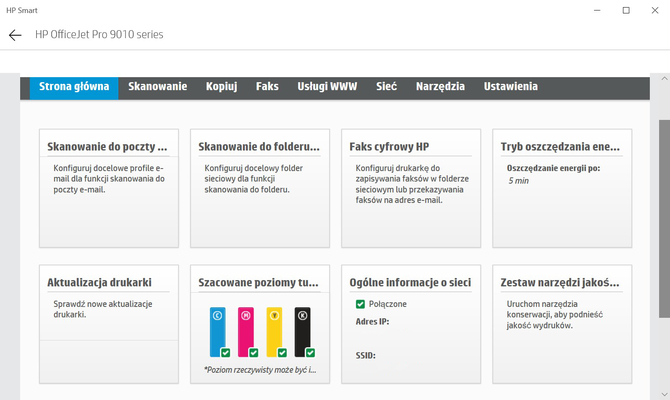This screenshot has width=670, height=400.
Task: Click 'Oszczędzanie energii po:' label
Action: pos(553,168)
